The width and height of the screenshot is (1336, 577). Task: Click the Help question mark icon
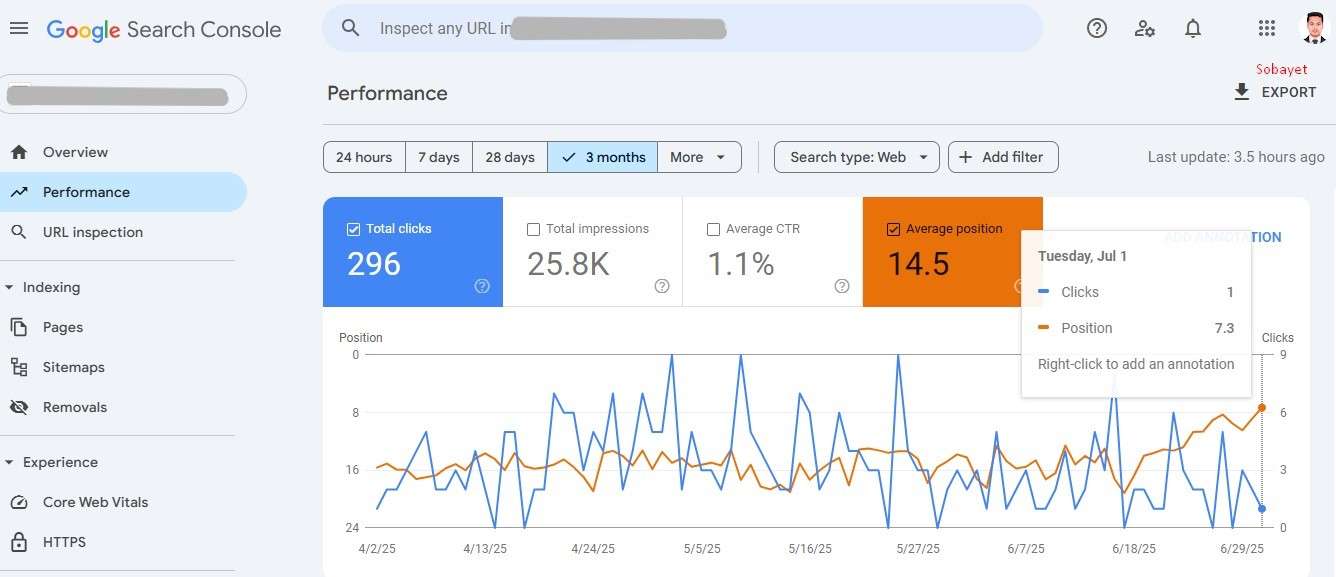pos(1097,29)
